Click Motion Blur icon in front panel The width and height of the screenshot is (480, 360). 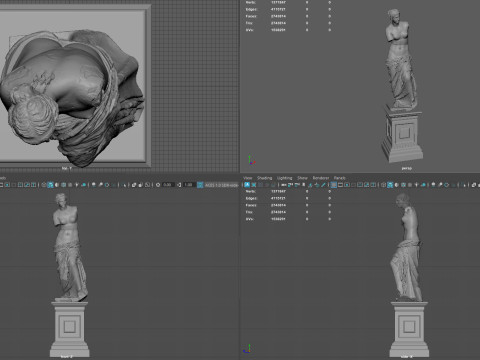(x=100, y=185)
